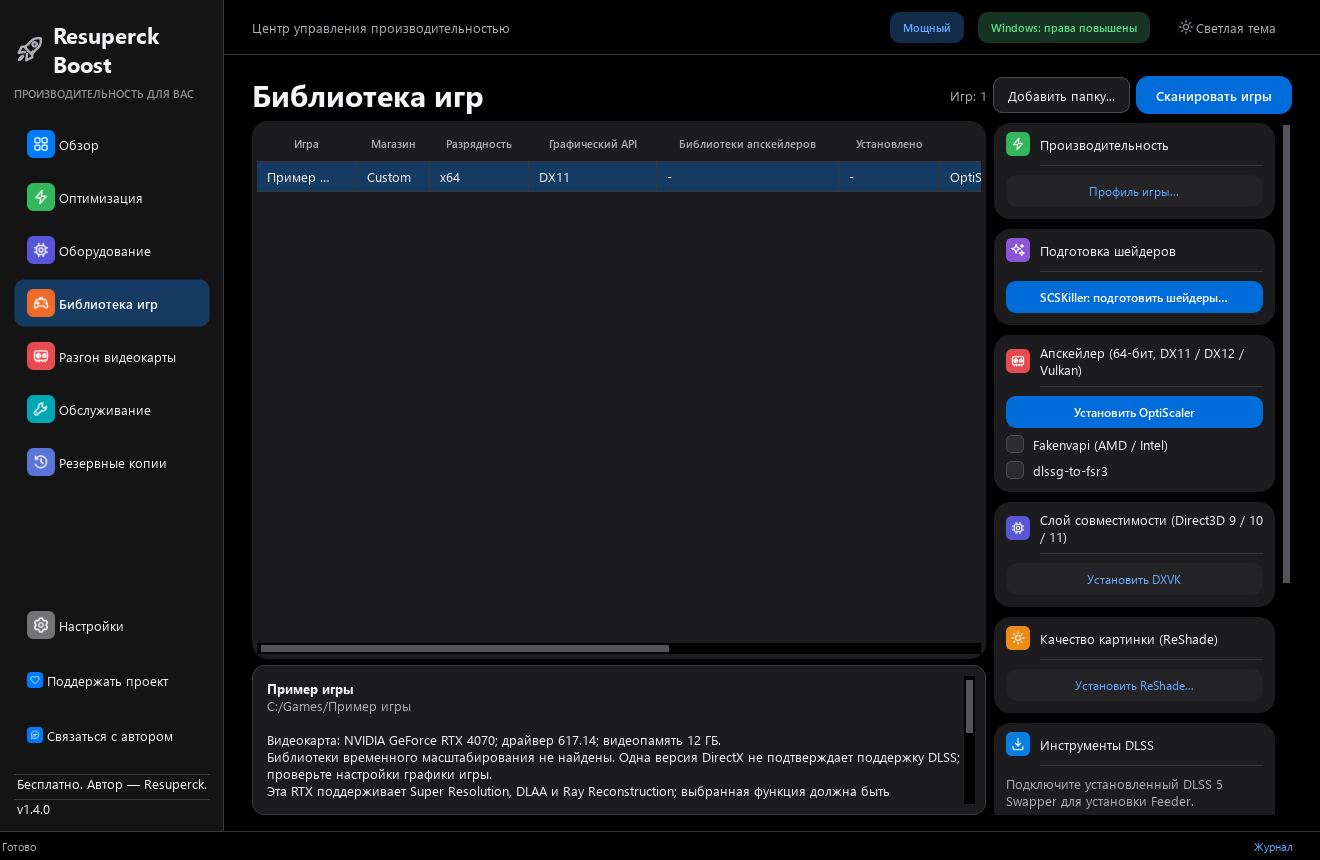Click the game description's vertical scrollbar
The image size is (1320, 860).
point(969,706)
